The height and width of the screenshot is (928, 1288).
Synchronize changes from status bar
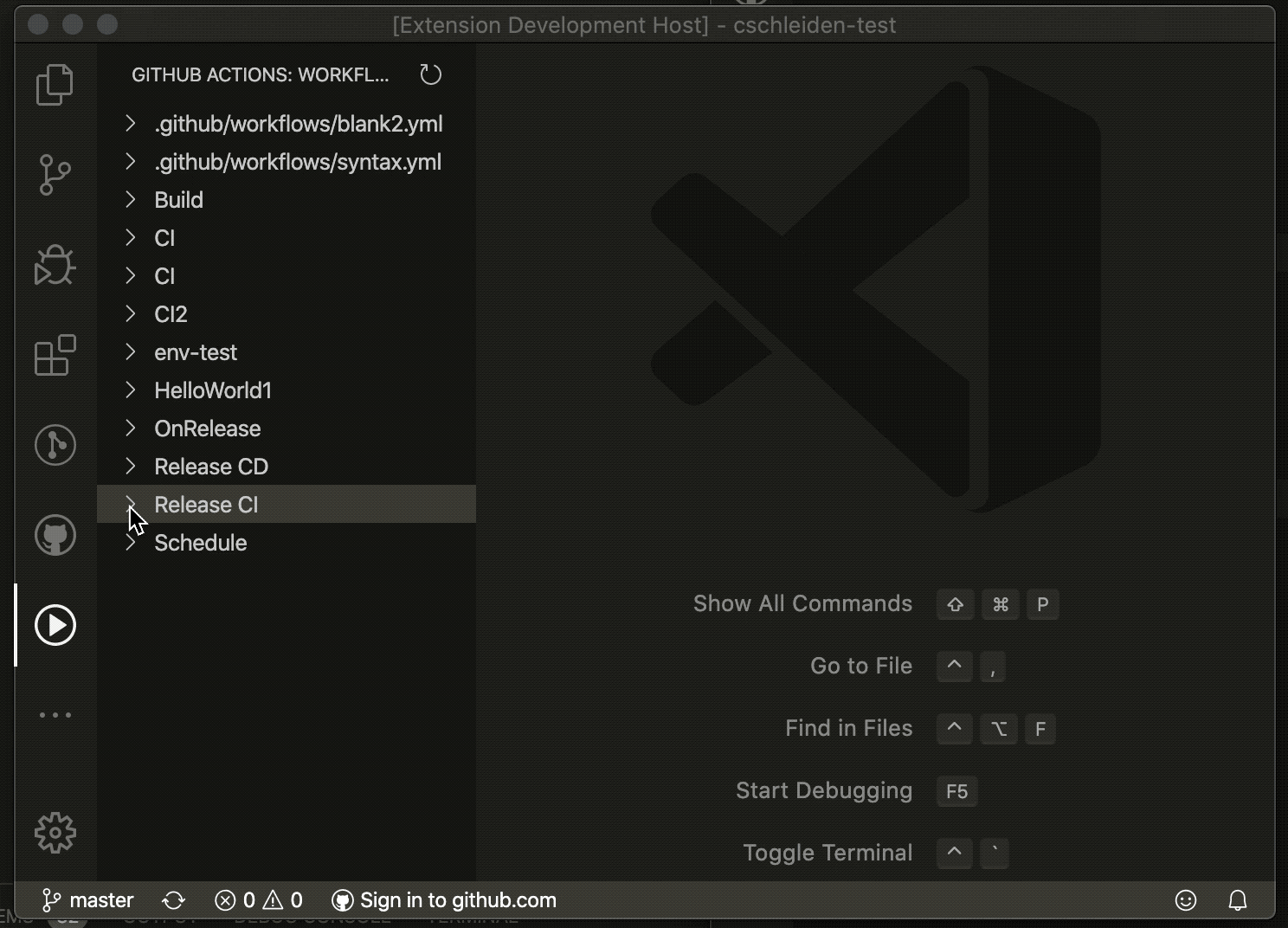click(174, 900)
